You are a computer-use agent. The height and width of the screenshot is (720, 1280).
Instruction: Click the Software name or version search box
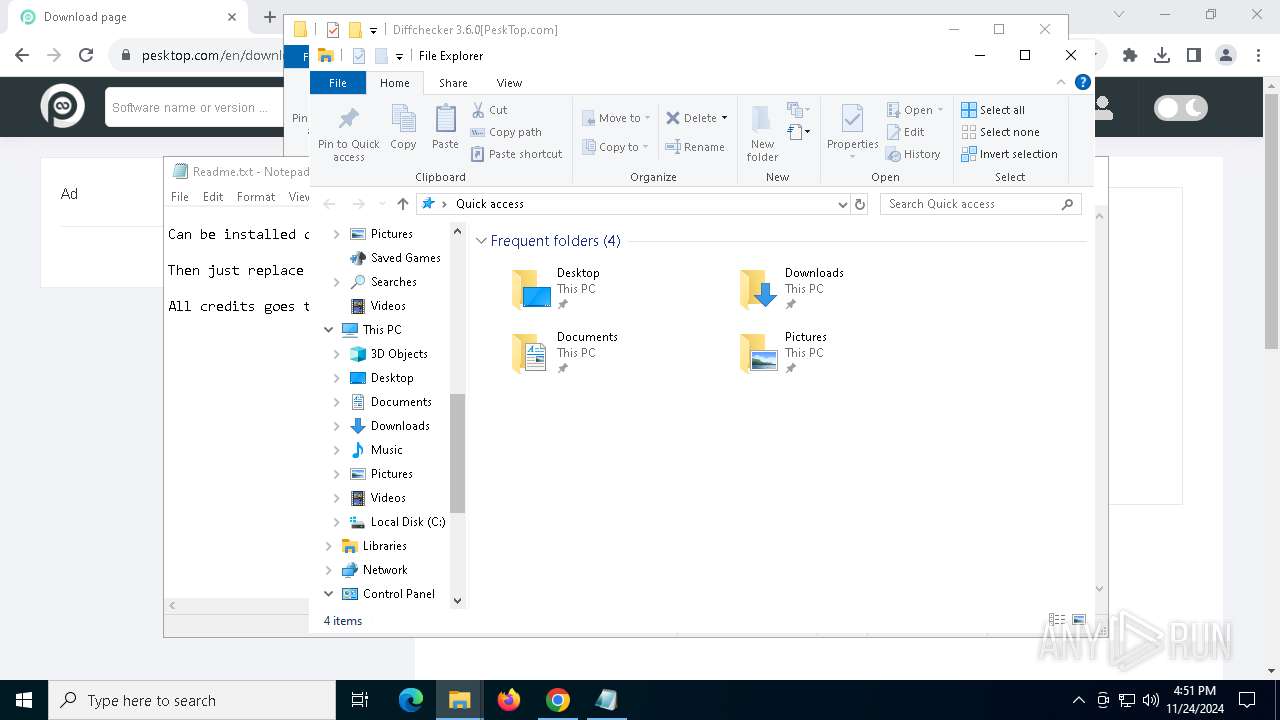pos(195,108)
